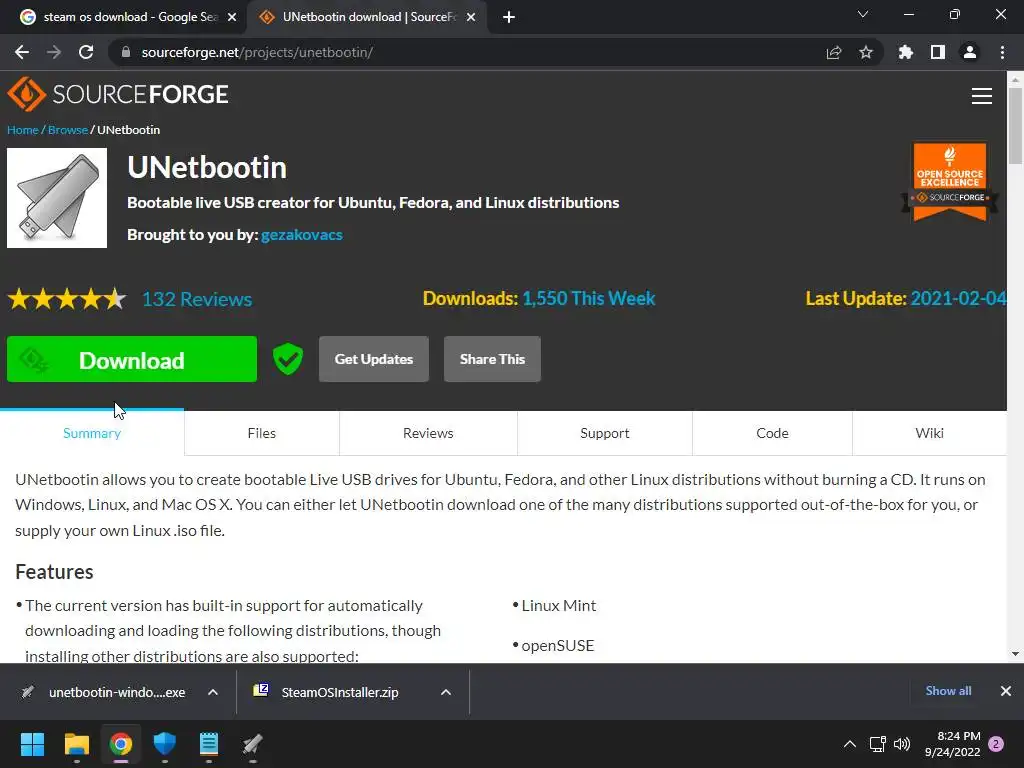Close the Google Search tab

pos(232,17)
